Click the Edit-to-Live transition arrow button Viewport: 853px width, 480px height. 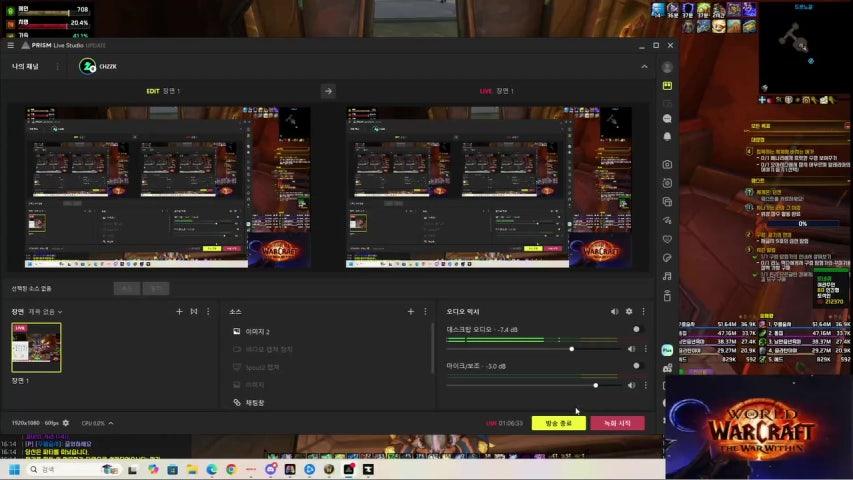tap(328, 91)
